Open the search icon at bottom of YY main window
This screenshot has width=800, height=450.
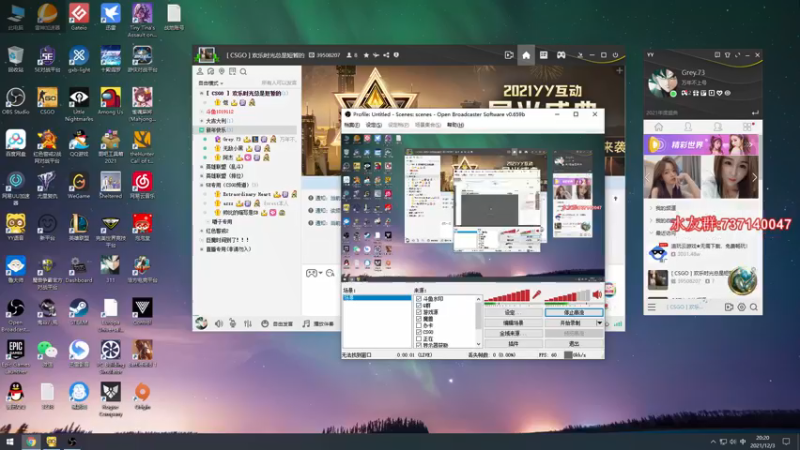point(754,307)
